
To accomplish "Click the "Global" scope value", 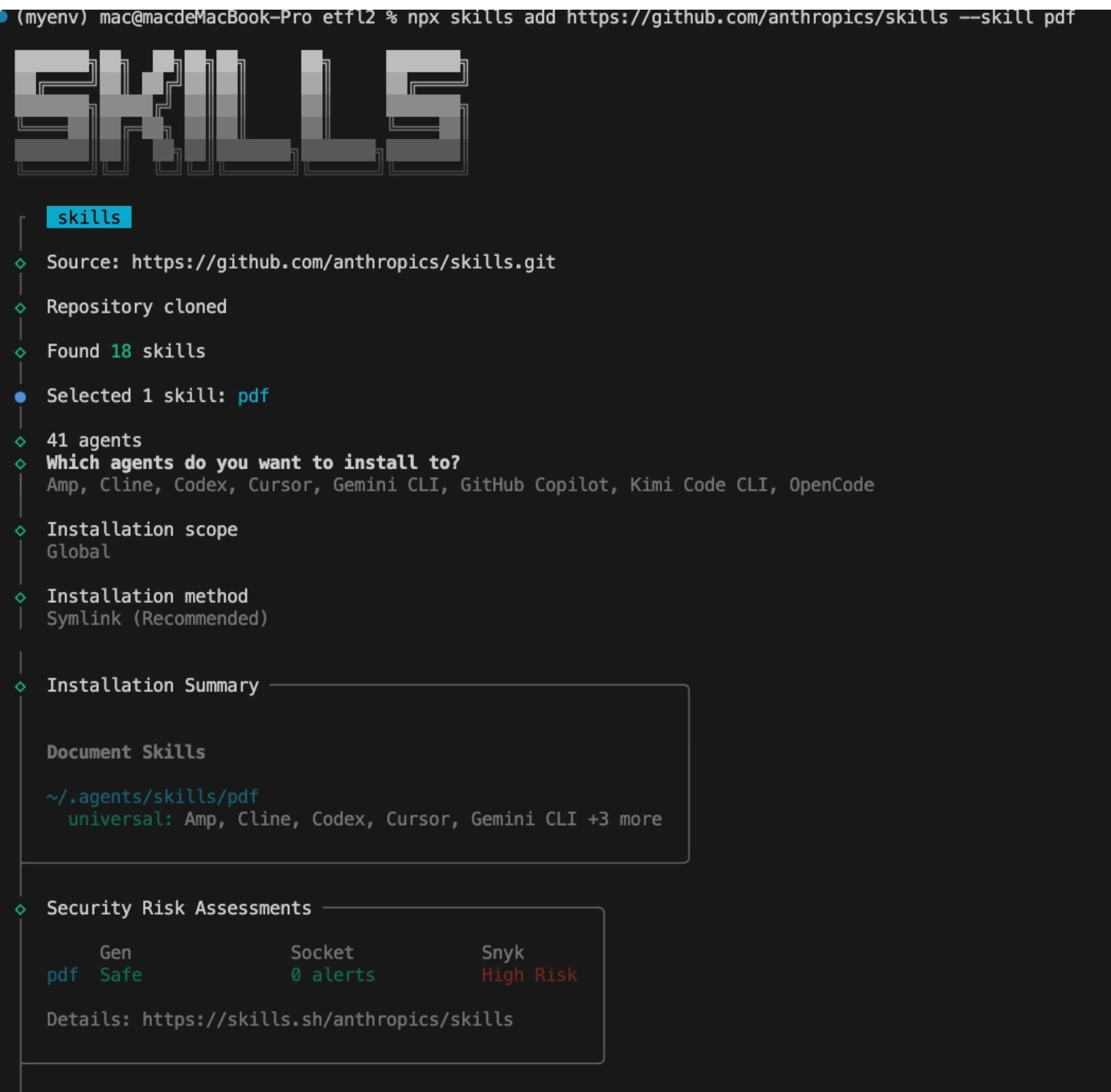I will [79, 552].
